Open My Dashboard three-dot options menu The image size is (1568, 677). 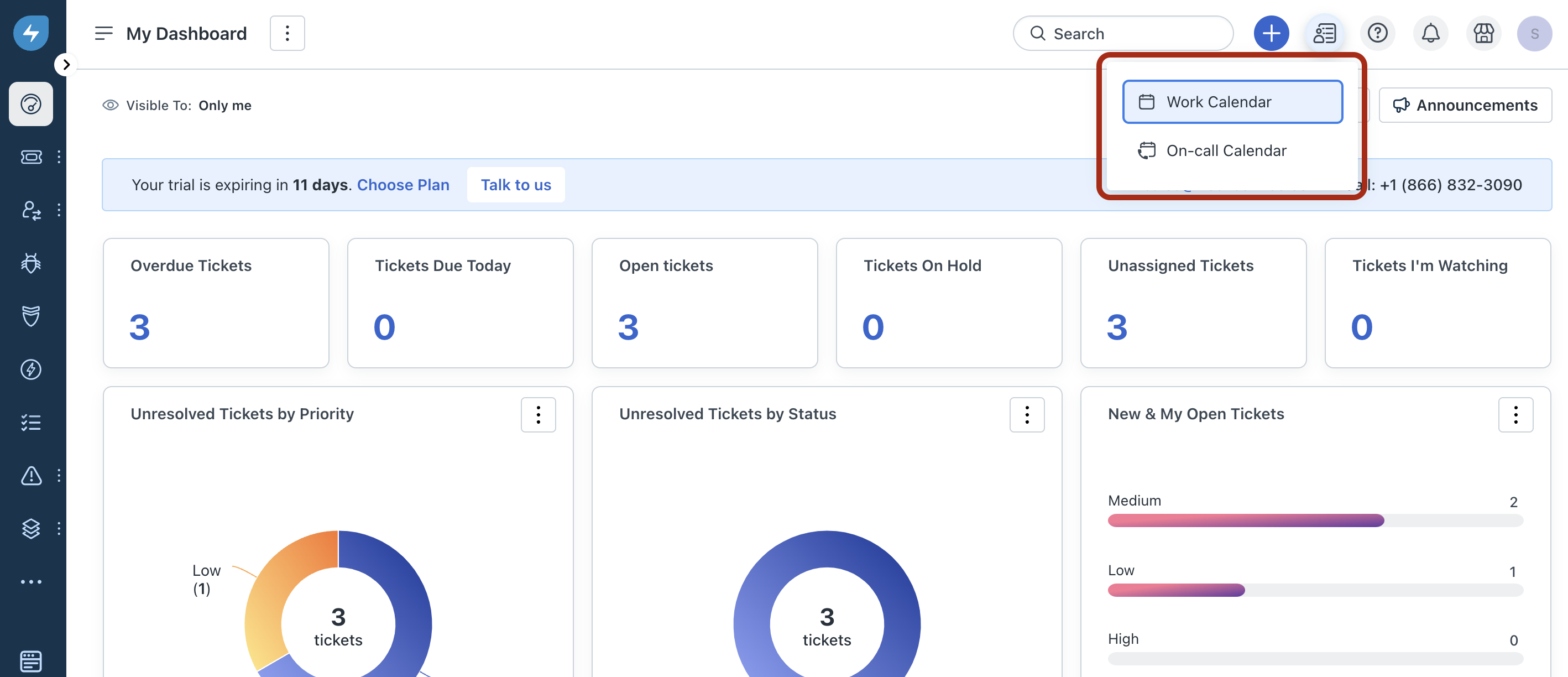coord(288,34)
